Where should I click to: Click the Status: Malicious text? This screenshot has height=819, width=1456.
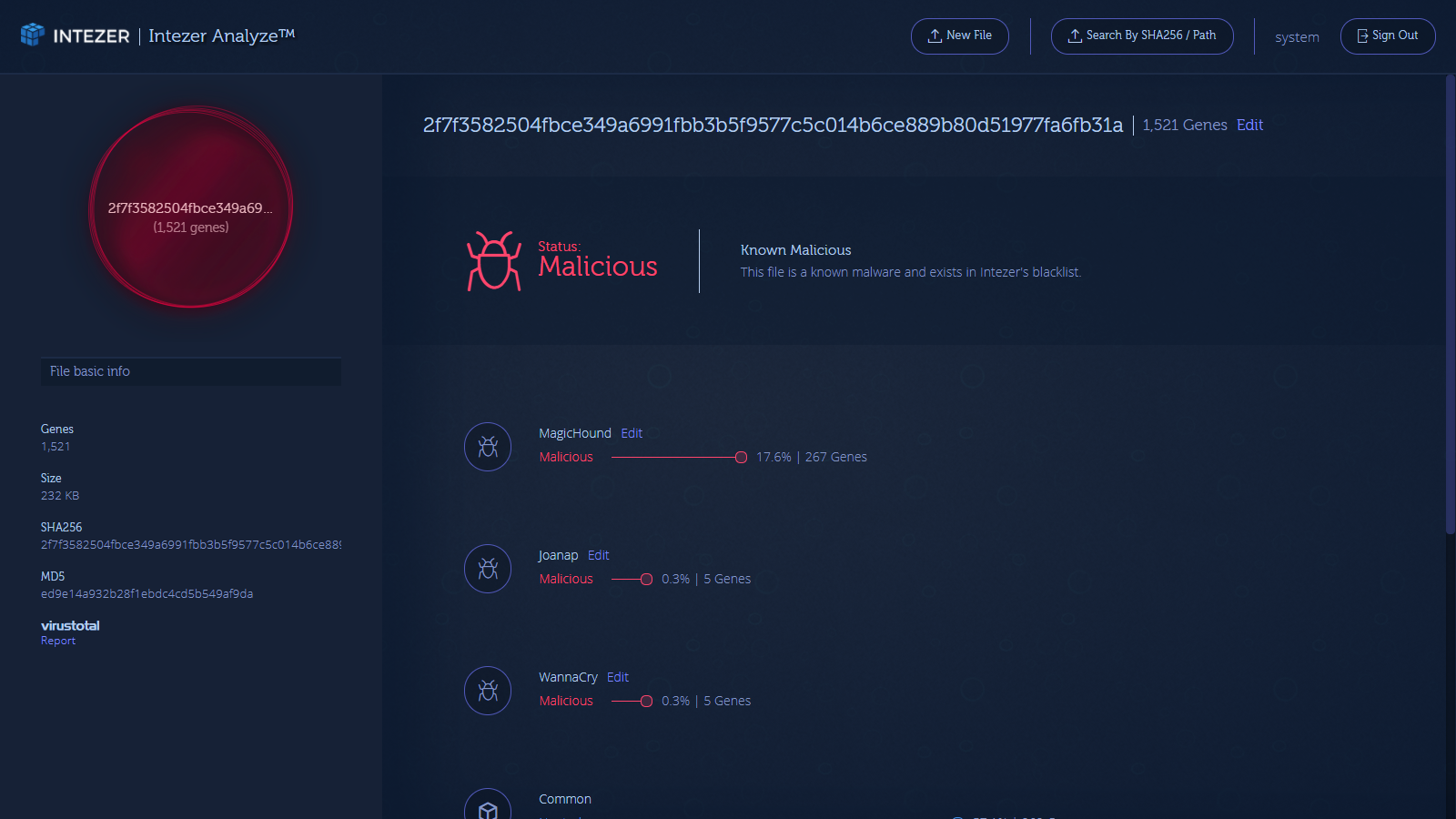pyautogui.click(x=597, y=259)
